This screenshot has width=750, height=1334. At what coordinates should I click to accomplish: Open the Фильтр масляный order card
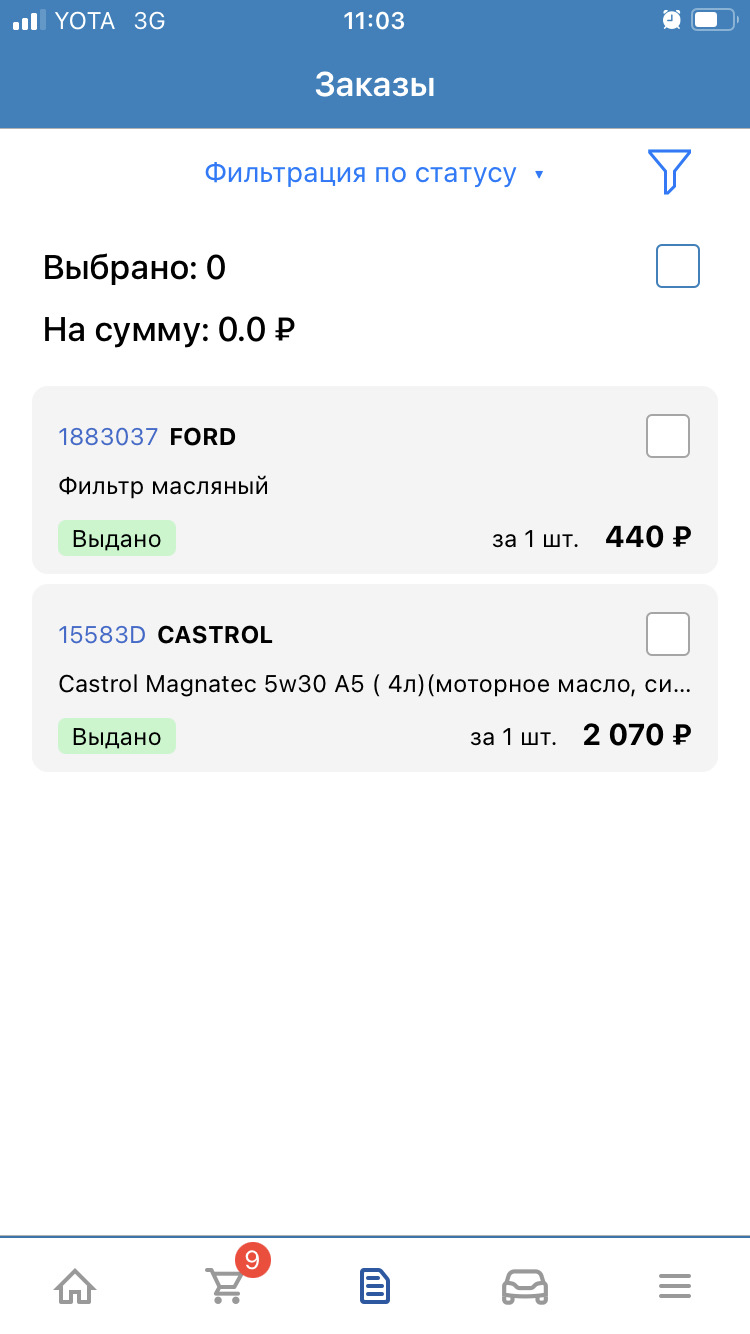point(163,487)
